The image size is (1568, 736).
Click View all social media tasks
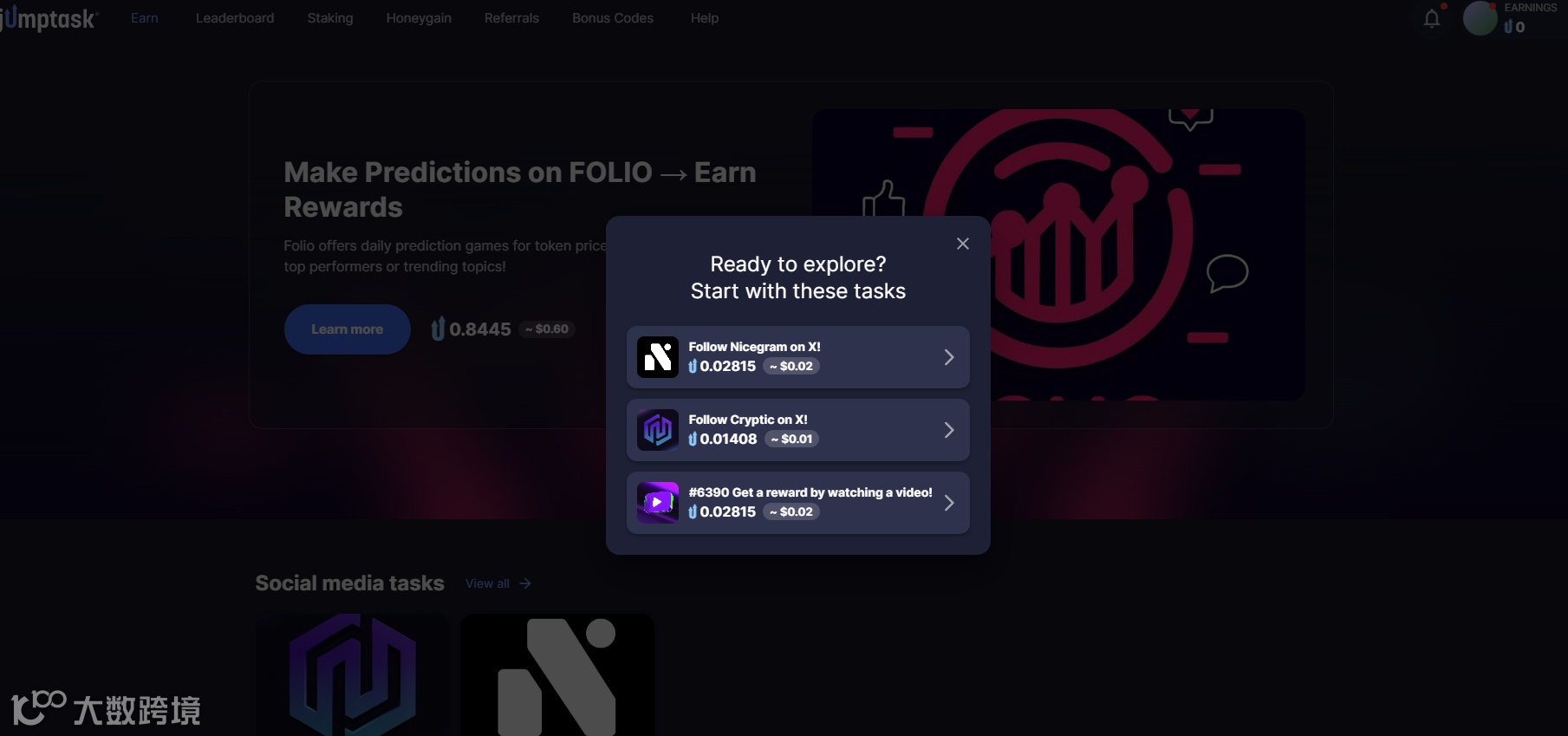498,583
